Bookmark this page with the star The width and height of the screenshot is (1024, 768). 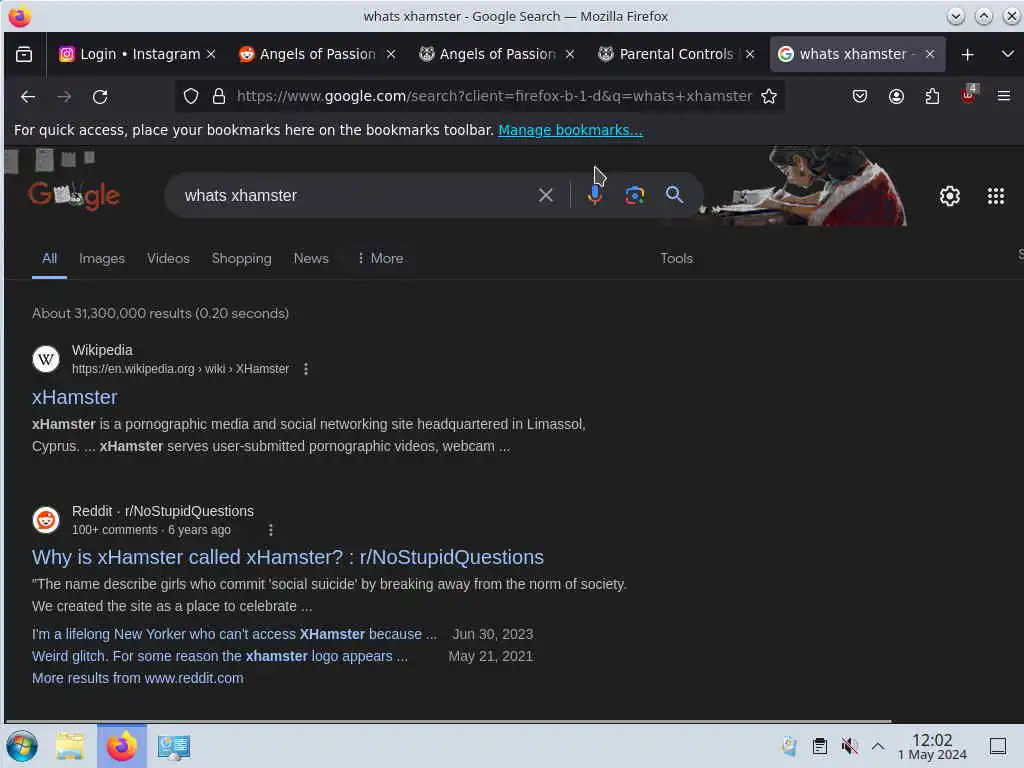769,97
